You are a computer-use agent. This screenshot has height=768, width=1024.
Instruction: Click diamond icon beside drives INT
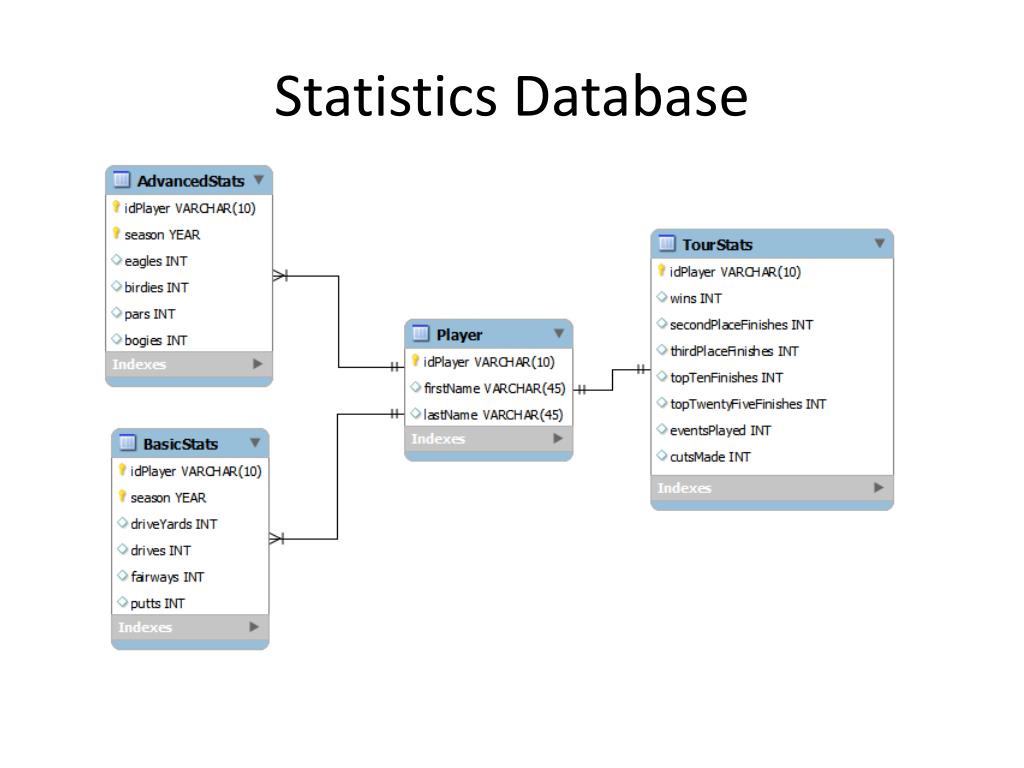tap(122, 549)
